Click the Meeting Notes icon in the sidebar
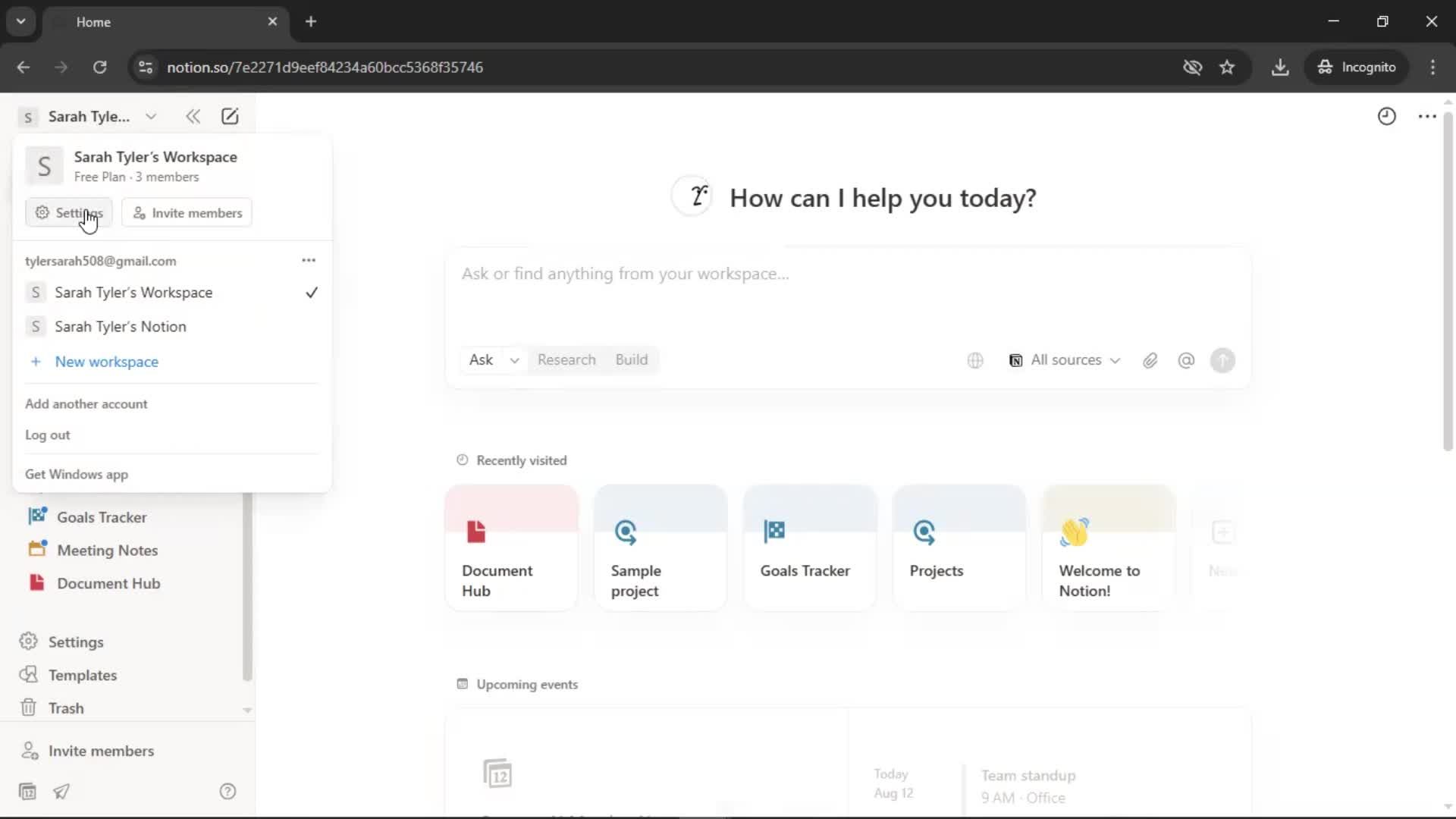 [37, 550]
